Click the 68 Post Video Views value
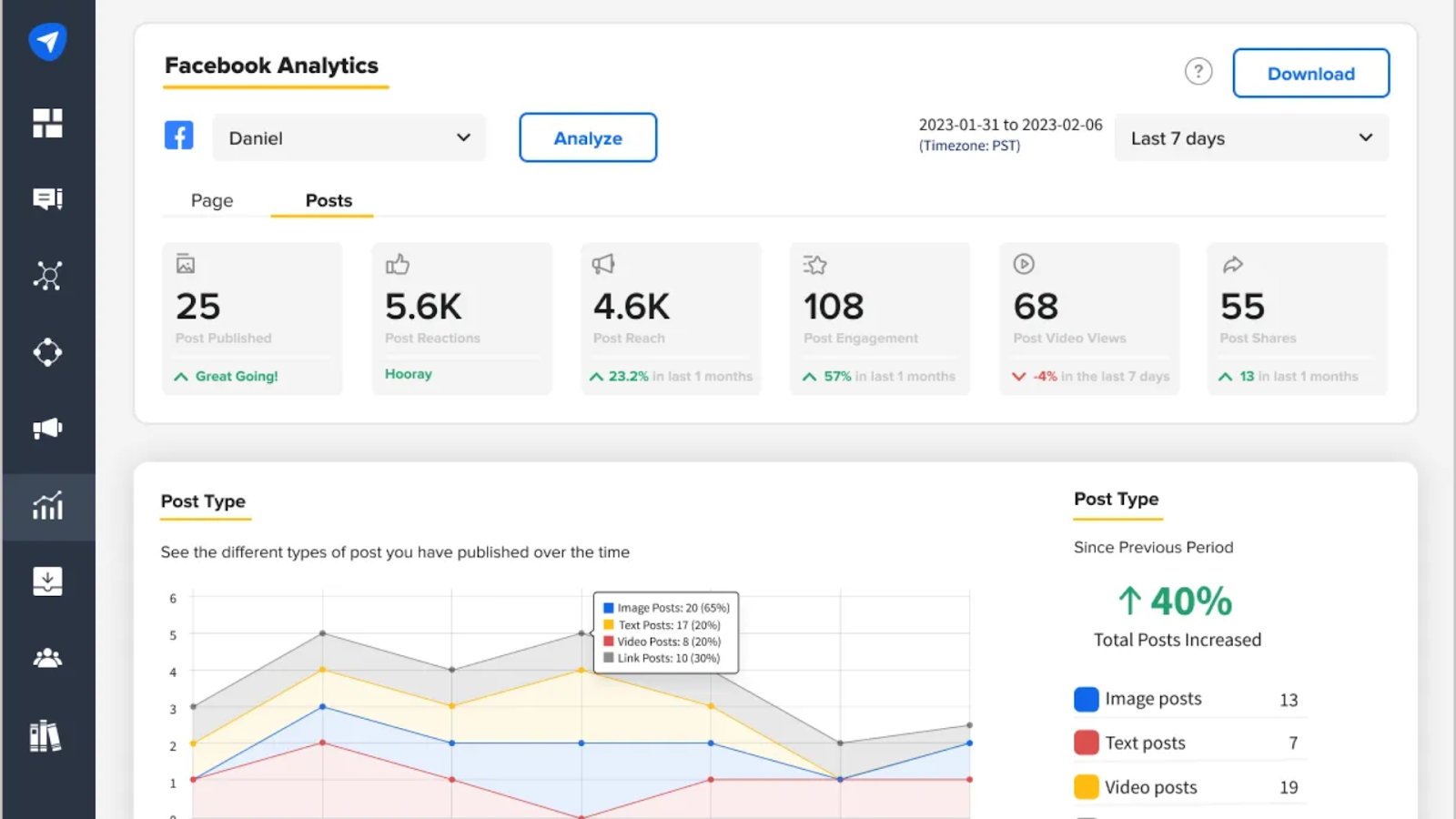Viewport: 1456px width, 819px height. (1036, 307)
